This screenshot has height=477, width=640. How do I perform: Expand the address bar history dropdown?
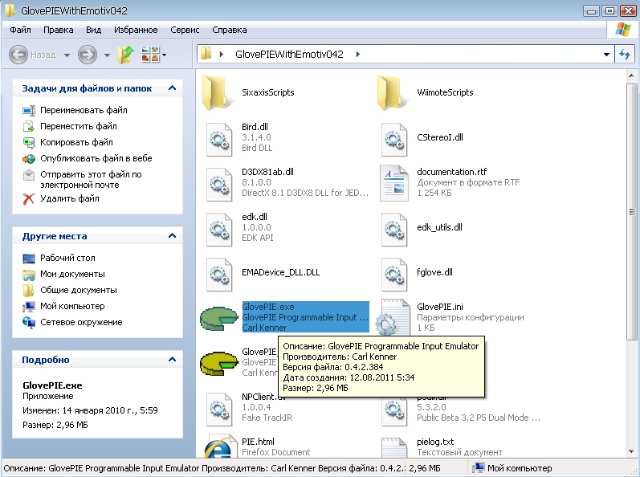[607, 54]
